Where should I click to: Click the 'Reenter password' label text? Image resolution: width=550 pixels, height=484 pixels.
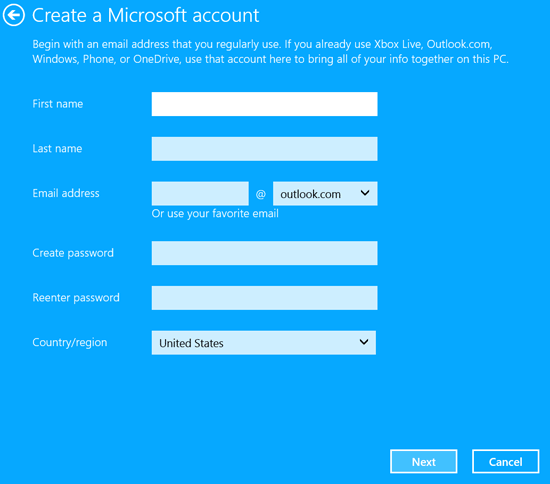(76, 298)
